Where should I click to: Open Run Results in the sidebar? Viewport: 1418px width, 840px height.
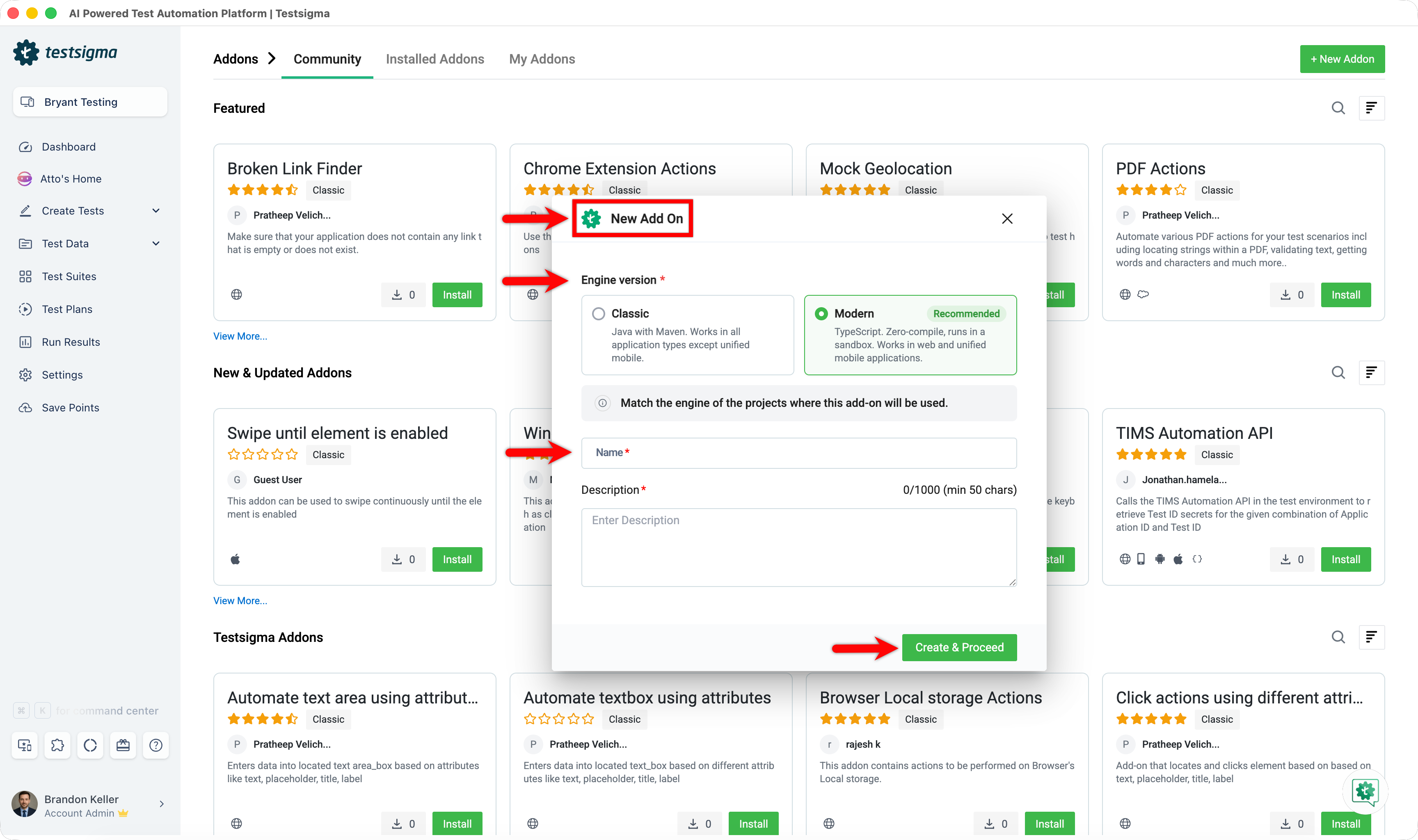(x=71, y=342)
